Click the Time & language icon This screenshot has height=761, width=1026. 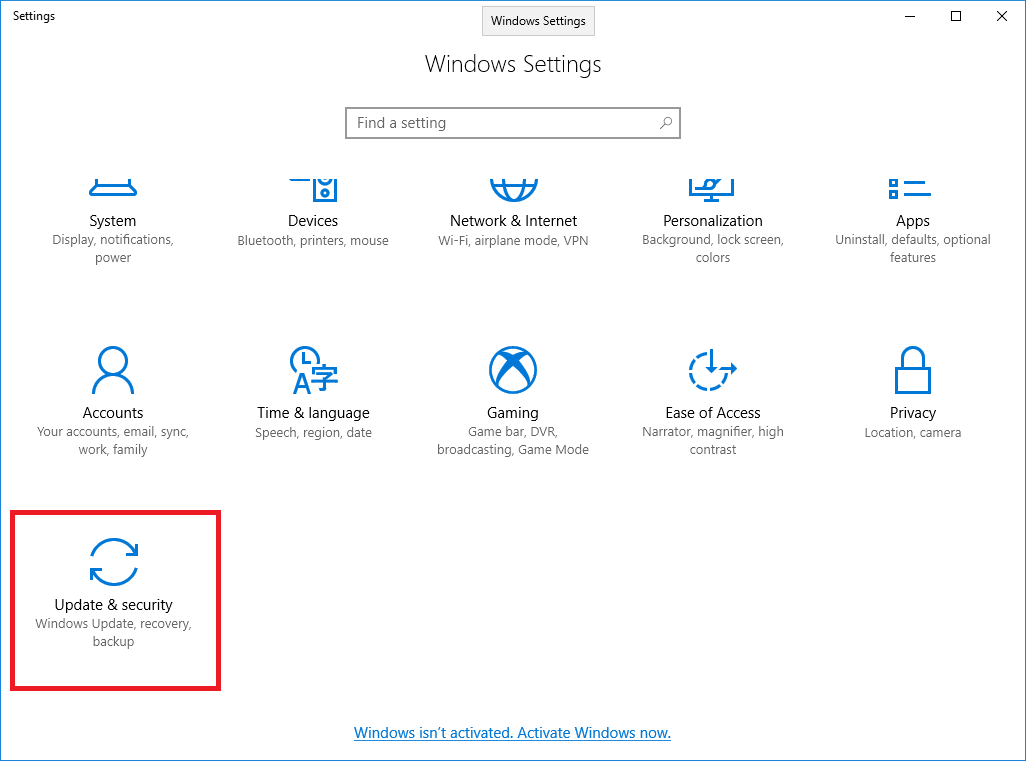313,371
